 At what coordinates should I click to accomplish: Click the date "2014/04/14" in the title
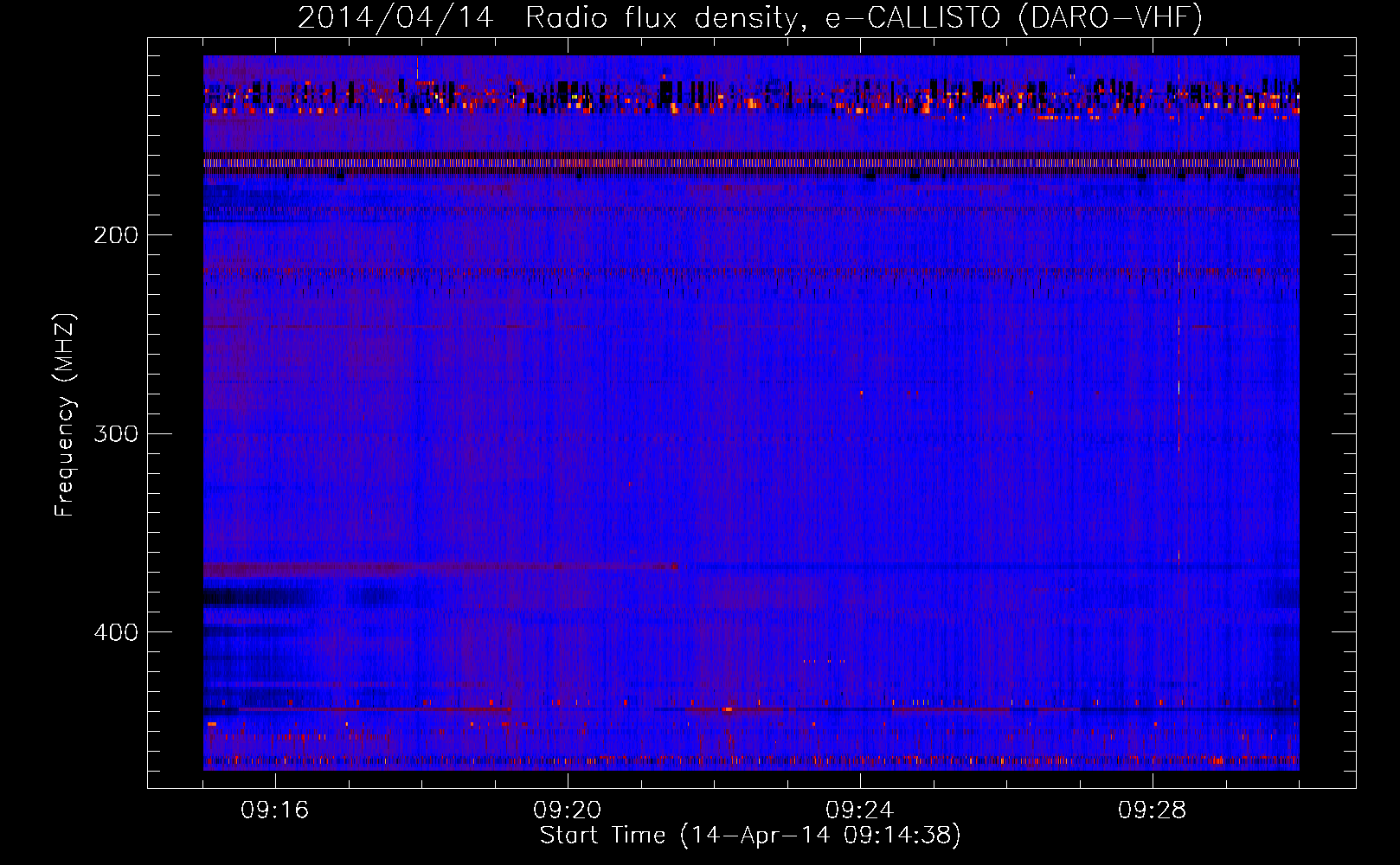coord(395,17)
